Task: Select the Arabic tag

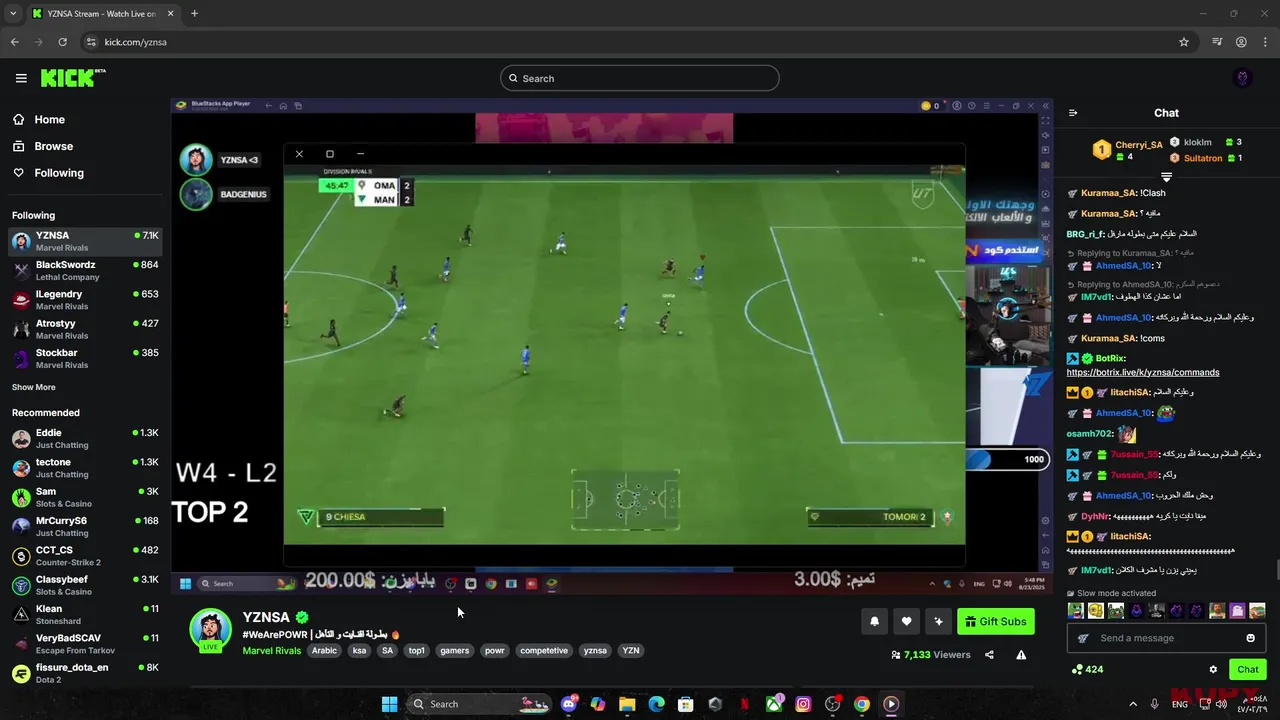Action: [x=324, y=651]
